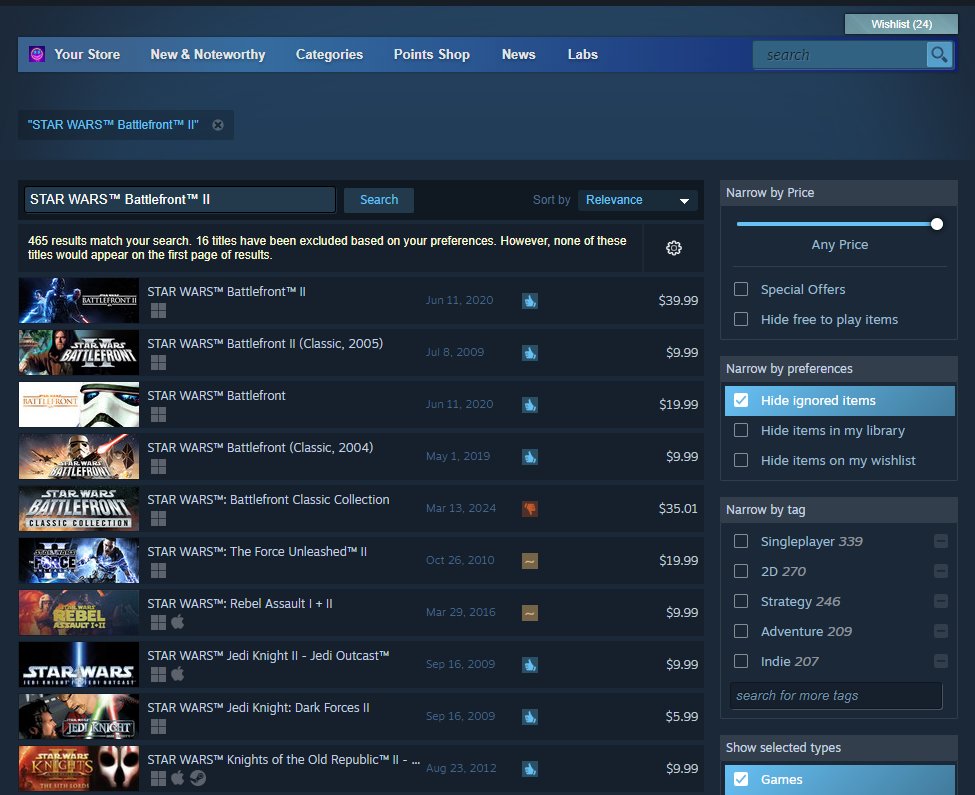Exclude the Adventure tag with its minus icon

pyautogui.click(x=941, y=631)
